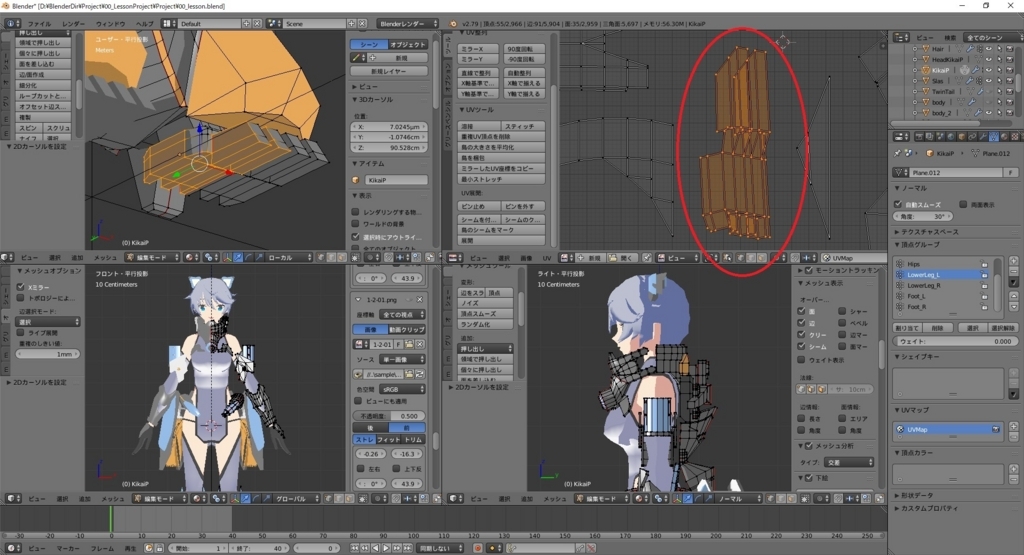Viewport: 1024px width, 555px height.
Task: Add a new screen layout with plus icon
Action: tap(246, 24)
